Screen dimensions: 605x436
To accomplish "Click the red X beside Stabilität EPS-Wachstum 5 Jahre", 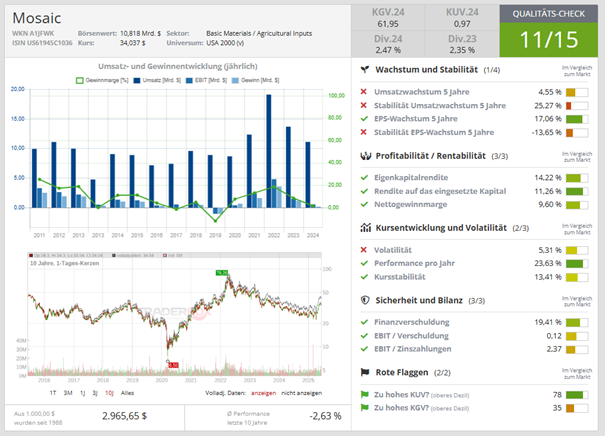I will [x=363, y=132].
